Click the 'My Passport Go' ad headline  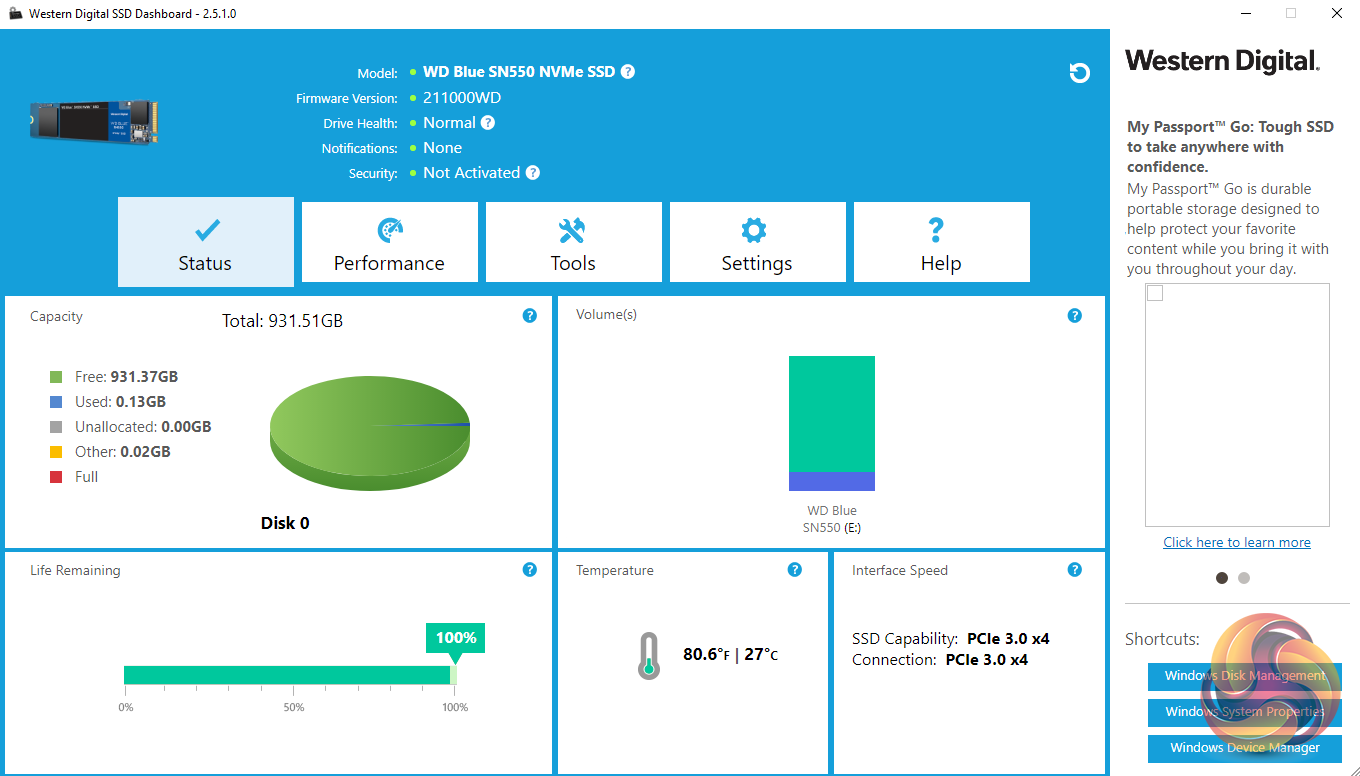pyautogui.click(x=1231, y=147)
